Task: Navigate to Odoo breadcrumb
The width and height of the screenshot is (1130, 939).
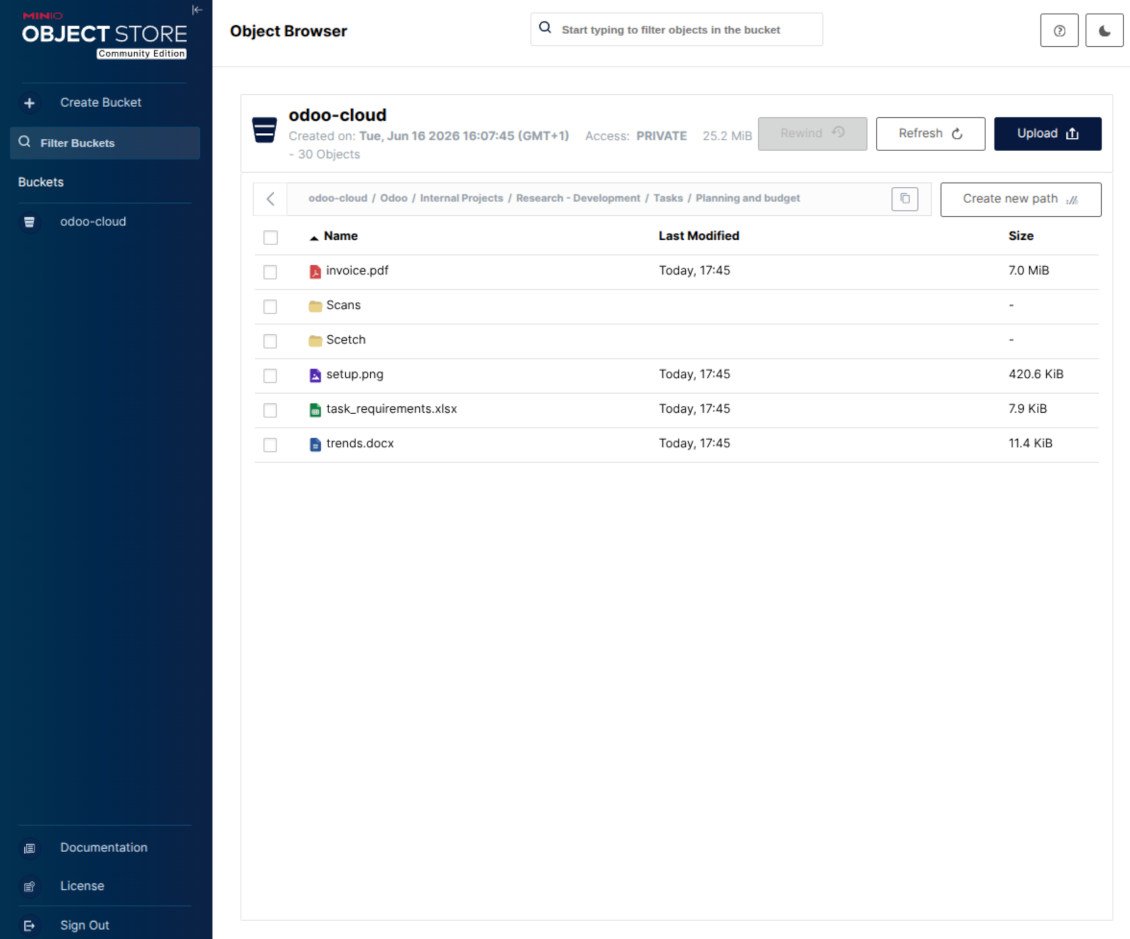Action: 393,198
